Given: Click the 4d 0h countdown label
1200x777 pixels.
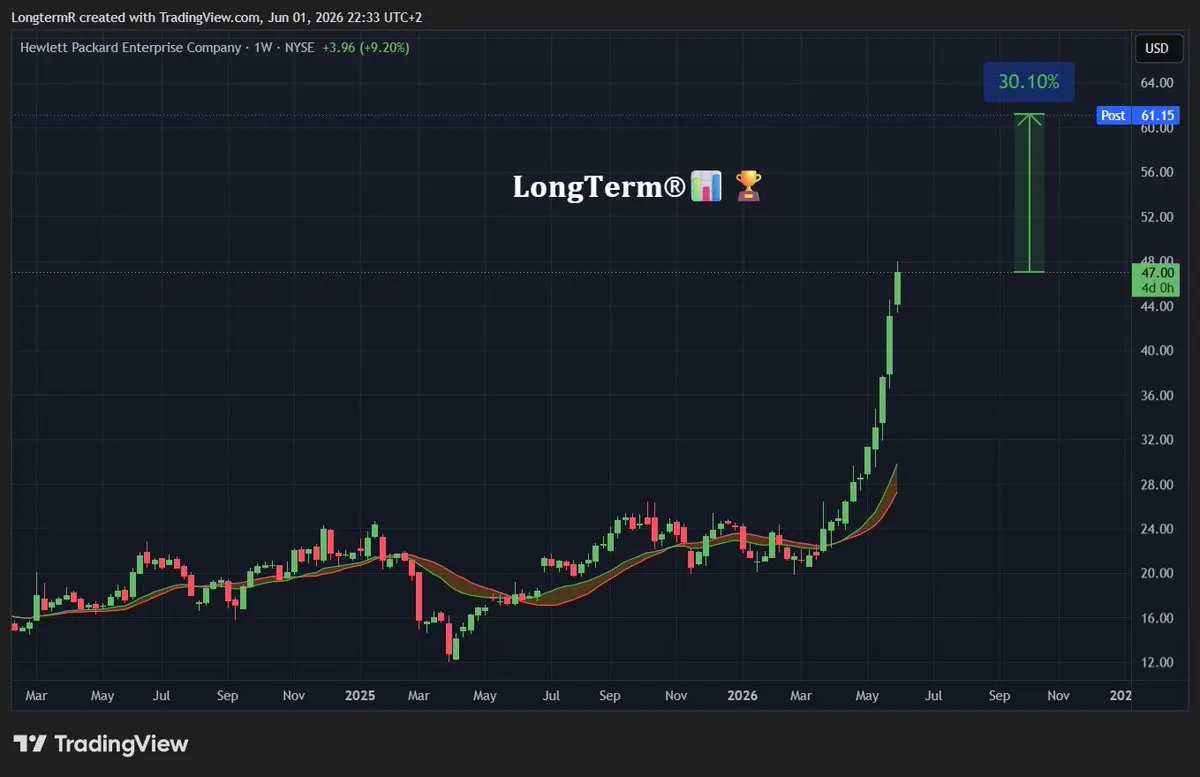Looking at the screenshot, I should point(1155,287).
